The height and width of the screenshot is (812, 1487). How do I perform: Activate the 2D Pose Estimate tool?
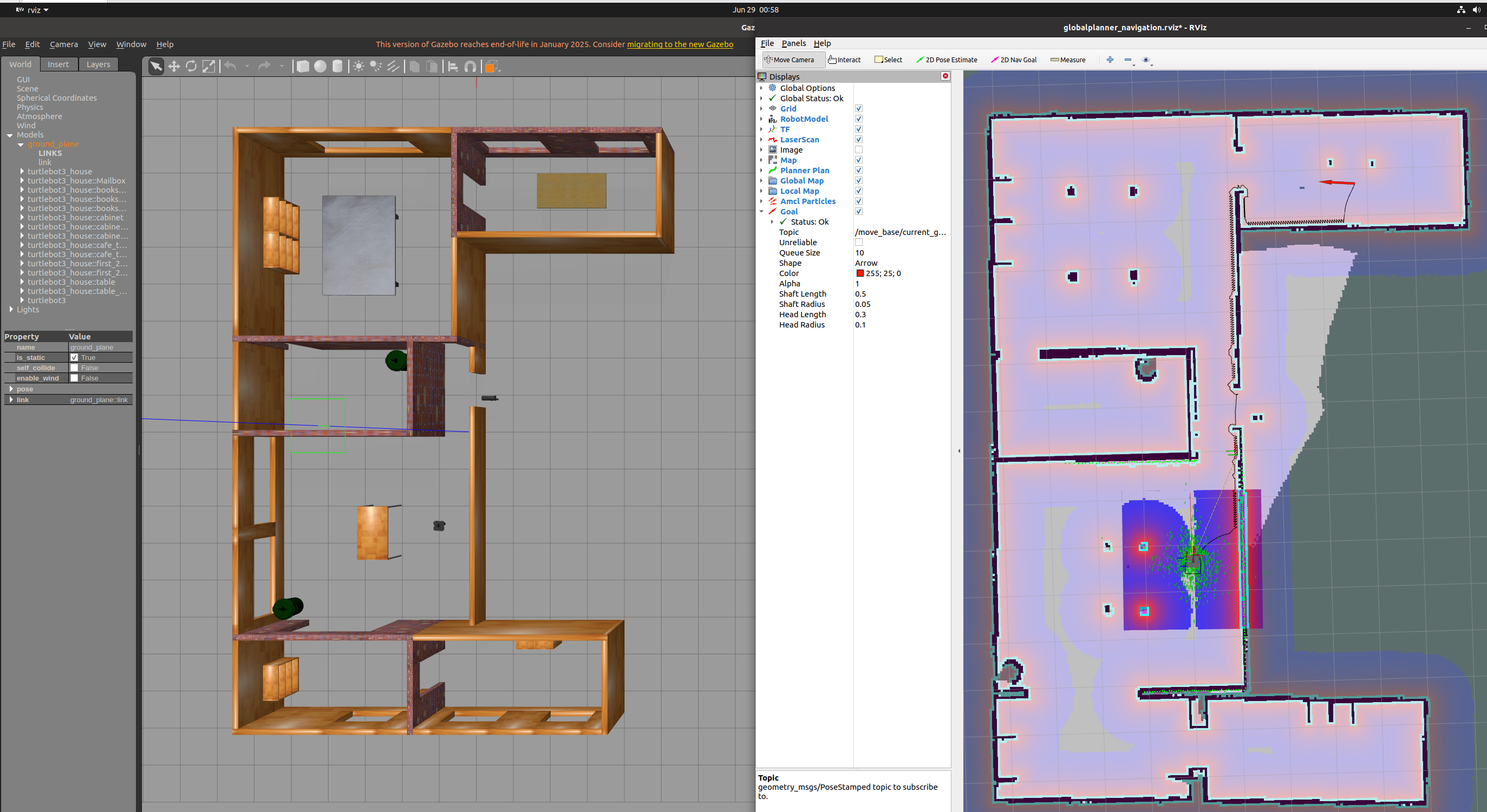click(x=947, y=60)
